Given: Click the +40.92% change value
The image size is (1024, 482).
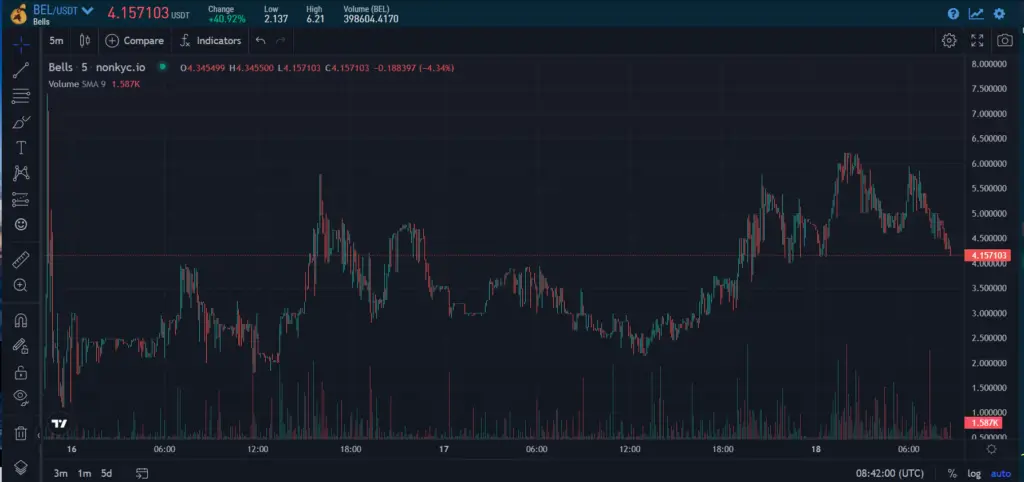Looking at the screenshot, I should (x=227, y=19).
